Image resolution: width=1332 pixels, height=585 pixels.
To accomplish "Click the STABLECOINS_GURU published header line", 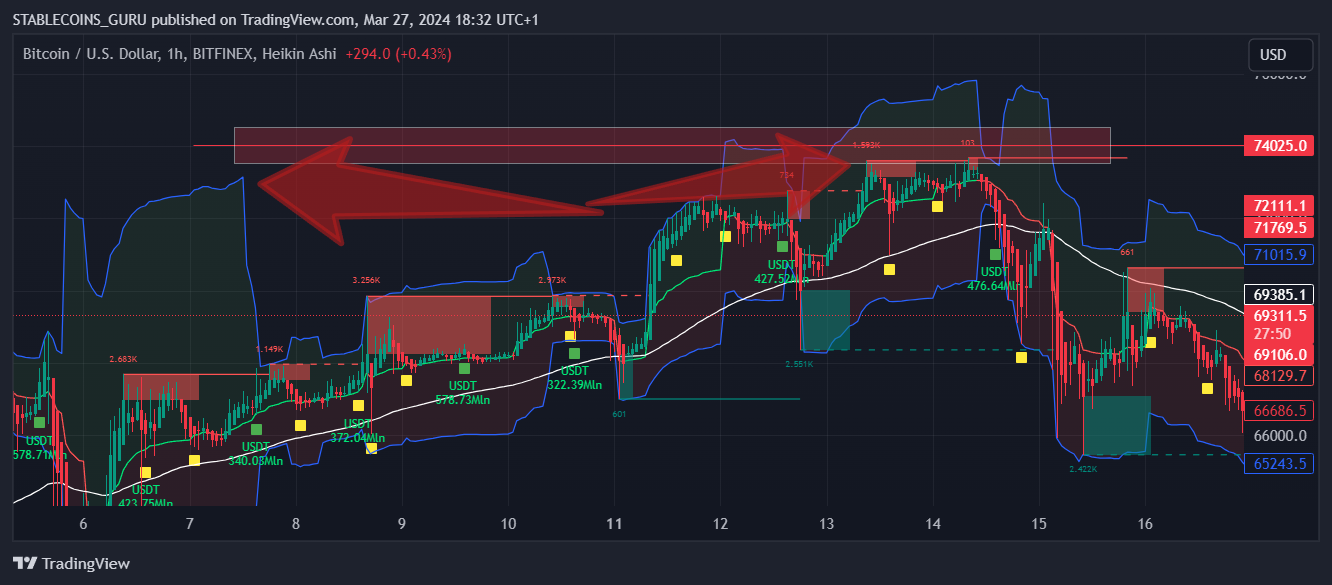I will click(275, 20).
